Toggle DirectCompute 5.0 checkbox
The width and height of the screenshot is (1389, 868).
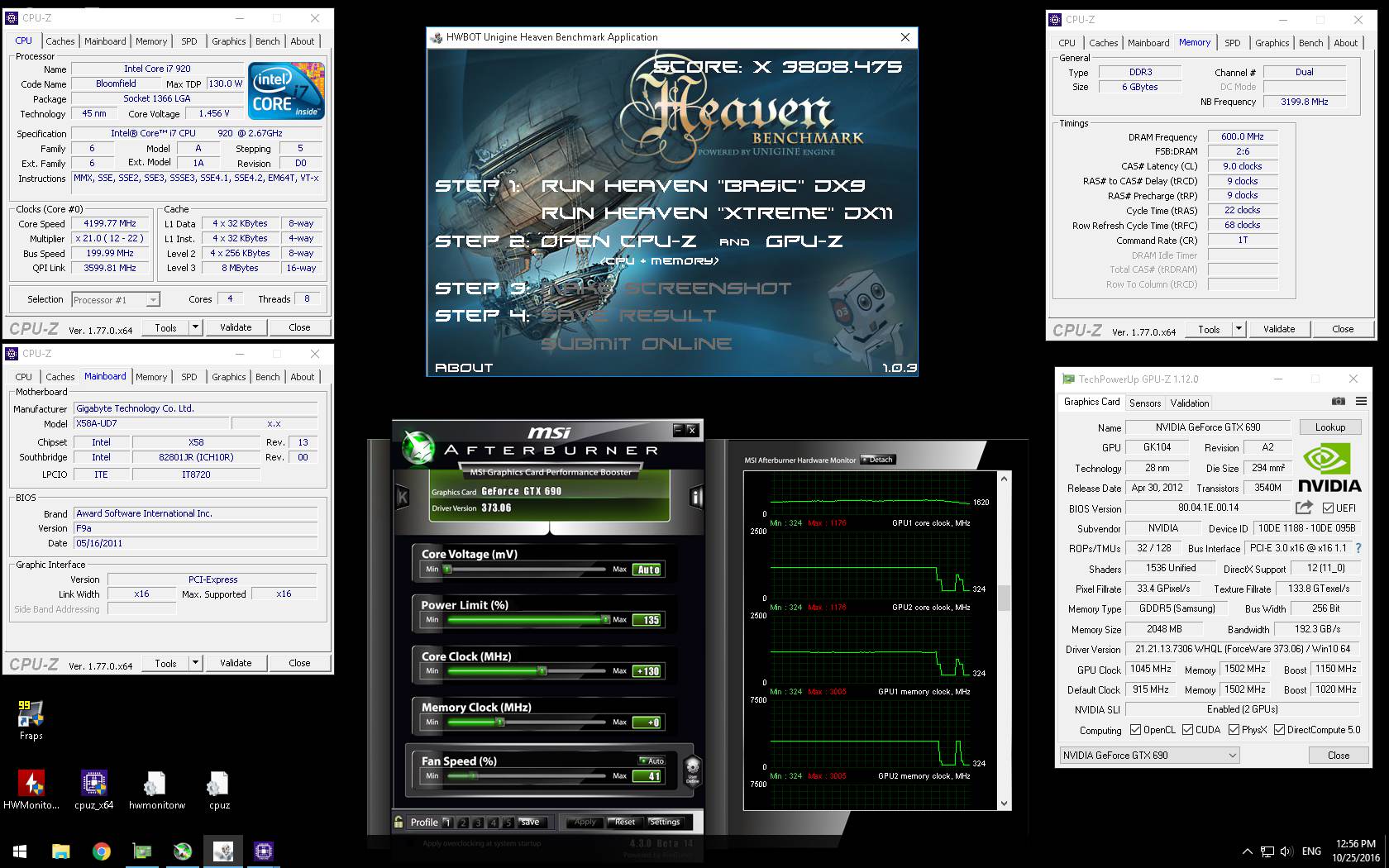pyautogui.click(x=1279, y=729)
